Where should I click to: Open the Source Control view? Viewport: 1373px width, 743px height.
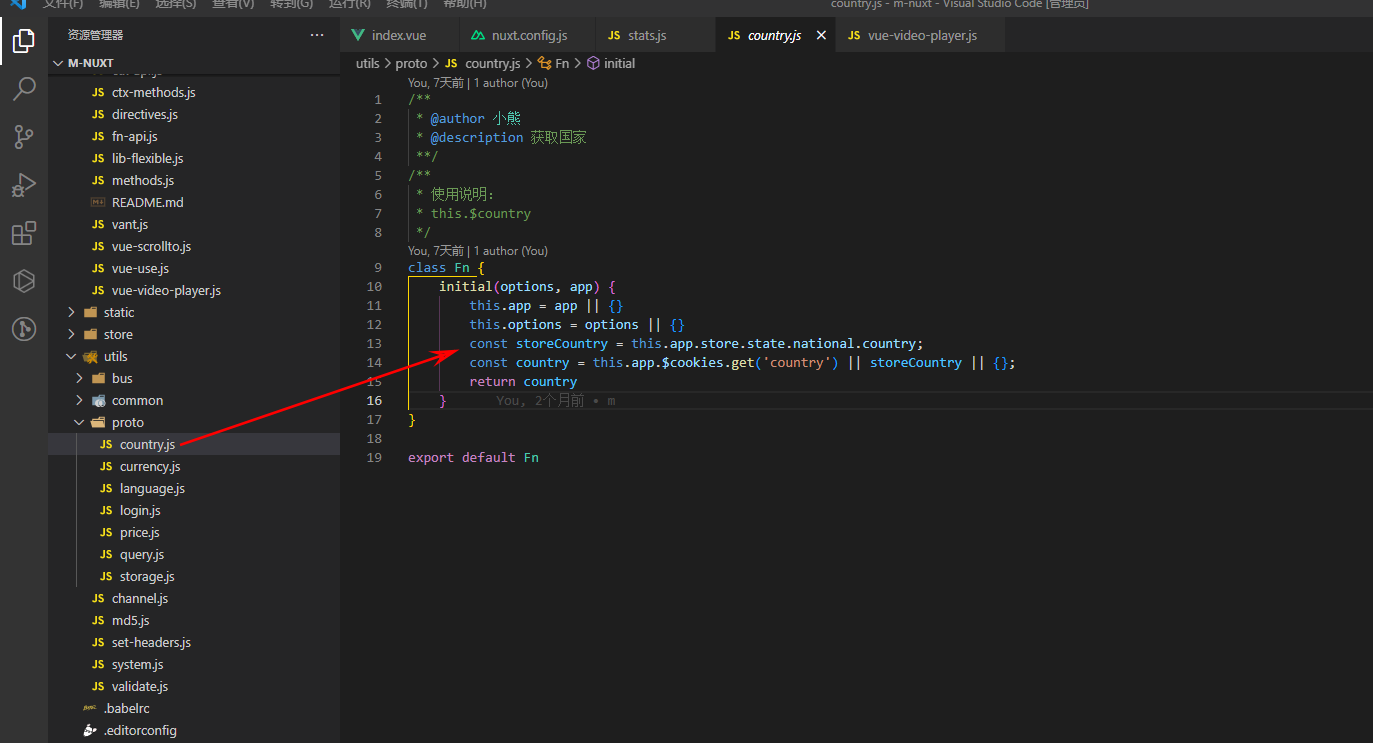tap(23, 137)
